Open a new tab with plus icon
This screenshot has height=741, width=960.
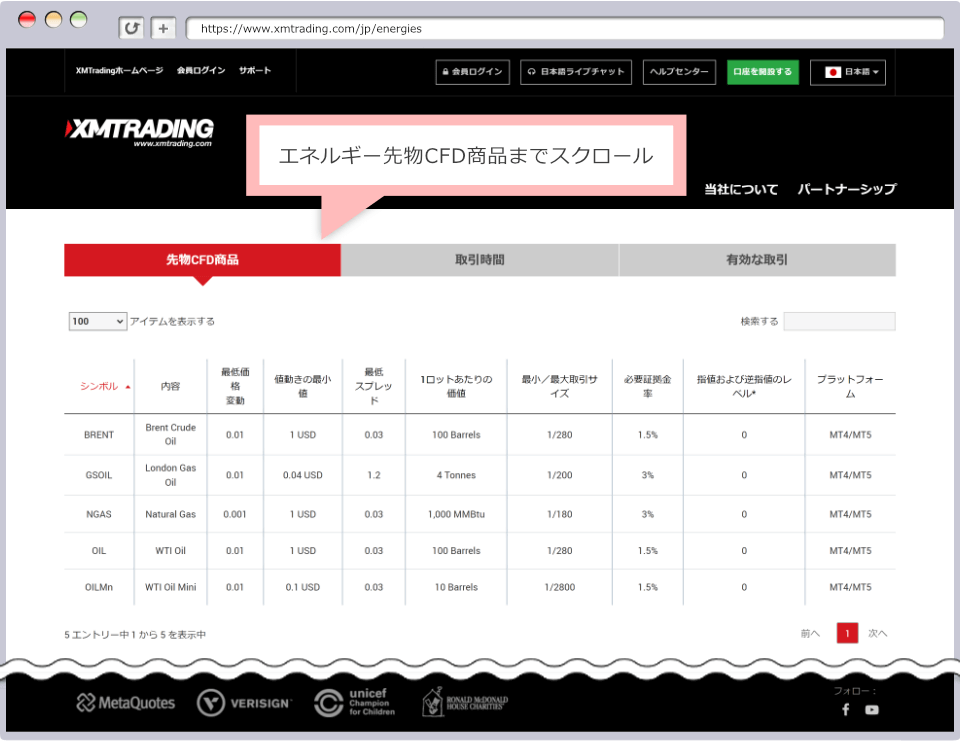click(x=164, y=28)
